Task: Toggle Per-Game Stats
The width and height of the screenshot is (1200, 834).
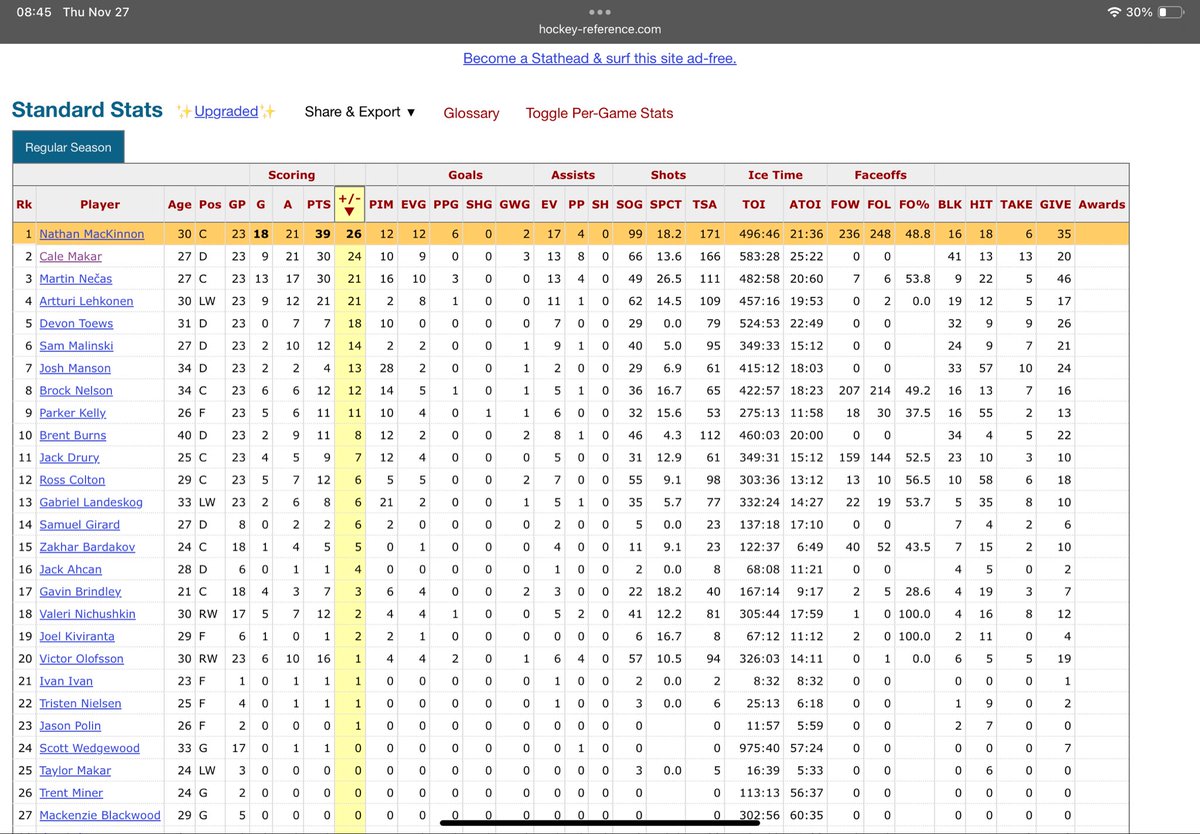Action: click(x=600, y=113)
